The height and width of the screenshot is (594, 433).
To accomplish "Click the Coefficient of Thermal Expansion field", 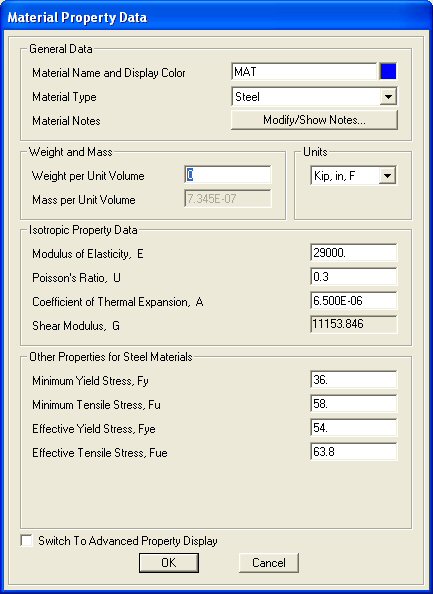I will coord(353,301).
